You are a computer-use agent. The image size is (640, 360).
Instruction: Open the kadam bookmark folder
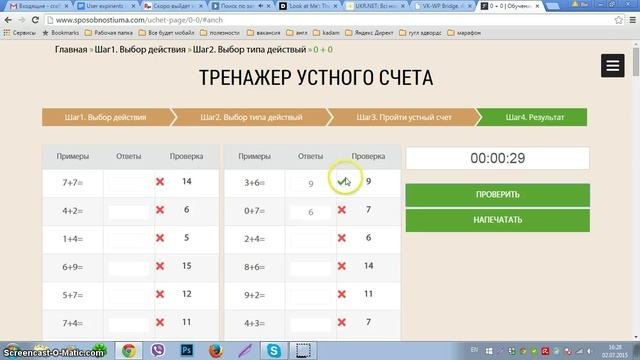coord(326,33)
